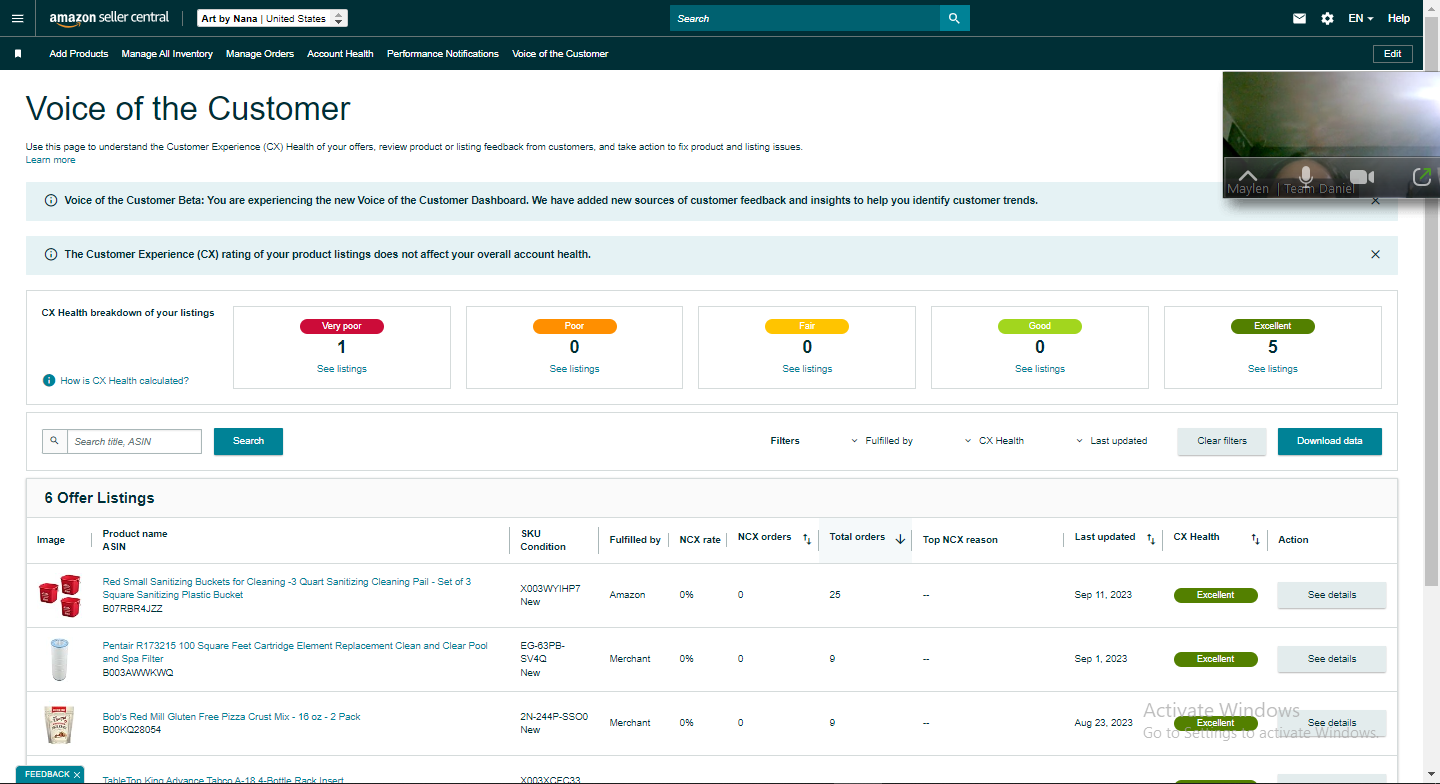The height and width of the screenshot is (784, 1440).
Task: Dismiss the Voice of the Customer Beta banner
Action: pyautogui.click(x=1375, y=201)
